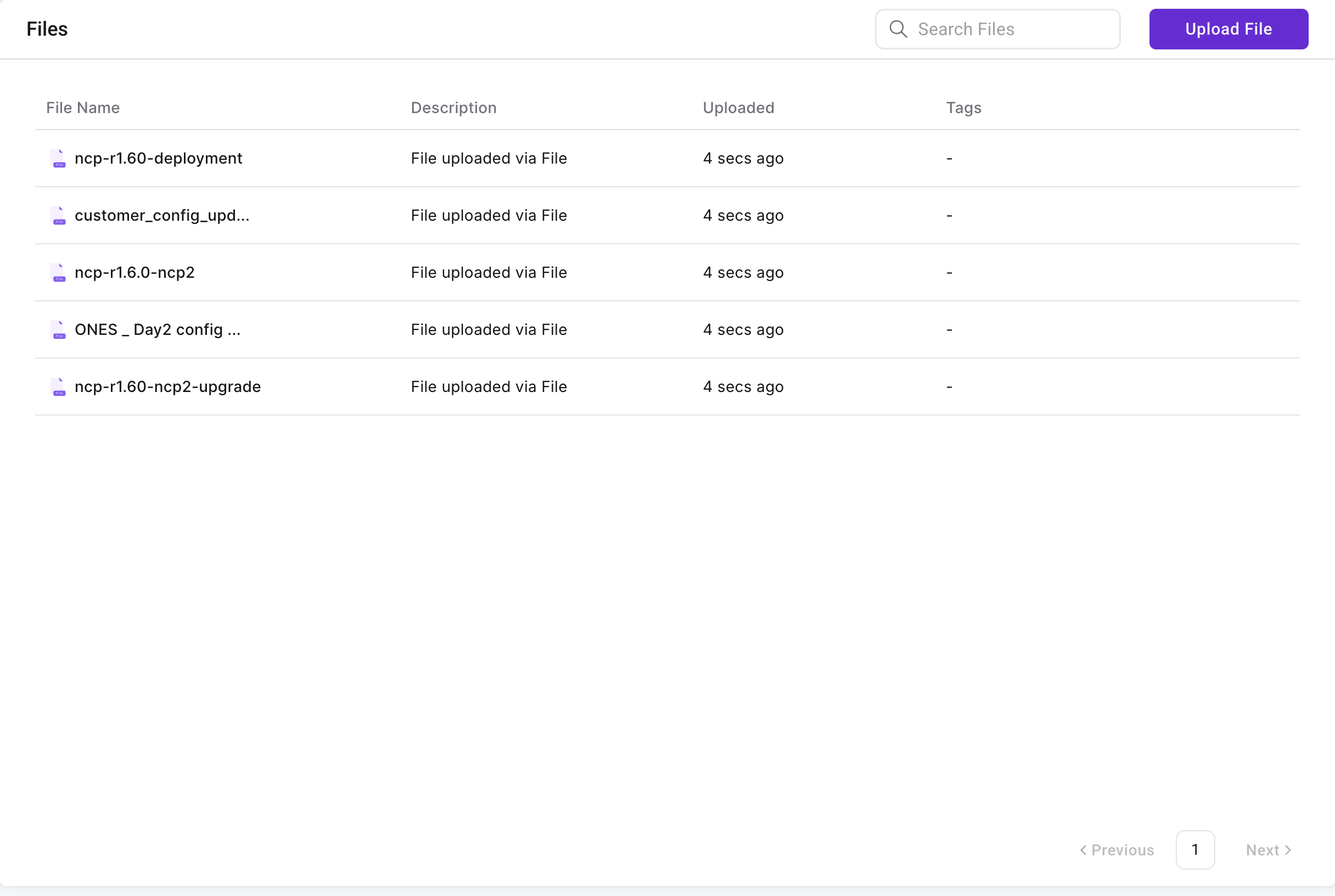Select page 1 in the pagination
The height and width of the screenshot is (896, 1335).
pos(1195,850)
